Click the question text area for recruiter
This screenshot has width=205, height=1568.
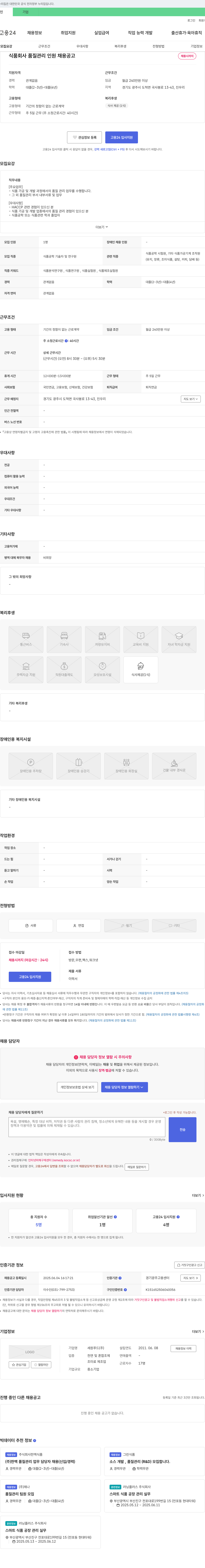87,1127
